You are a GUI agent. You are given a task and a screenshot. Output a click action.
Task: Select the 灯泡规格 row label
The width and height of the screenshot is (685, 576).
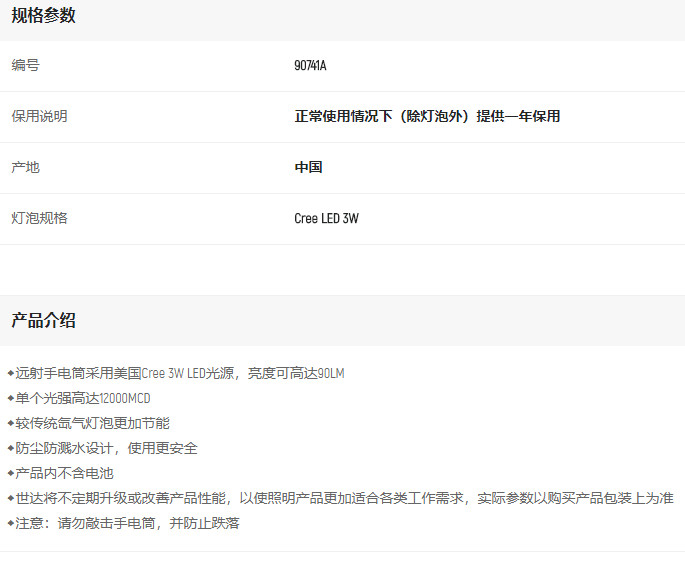(x=40, y=219)
